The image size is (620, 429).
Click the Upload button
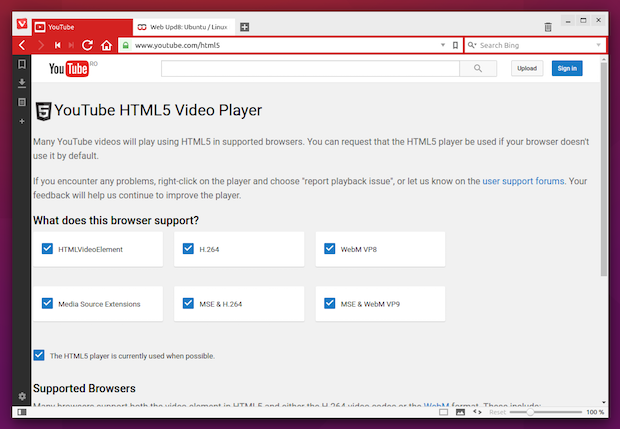pyautogui.click(x=527, y=68)
